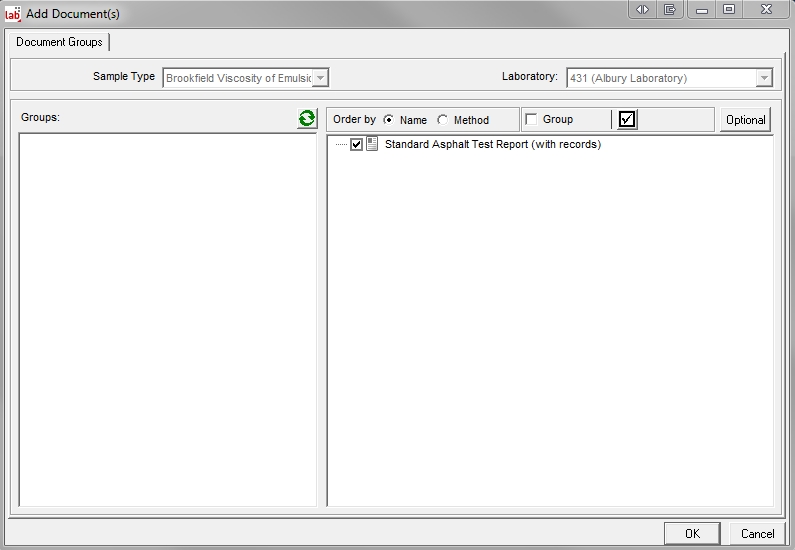Click the Laboratory combo box showing 431 Albury
This screenshot has height=550, width=795.
660,78
